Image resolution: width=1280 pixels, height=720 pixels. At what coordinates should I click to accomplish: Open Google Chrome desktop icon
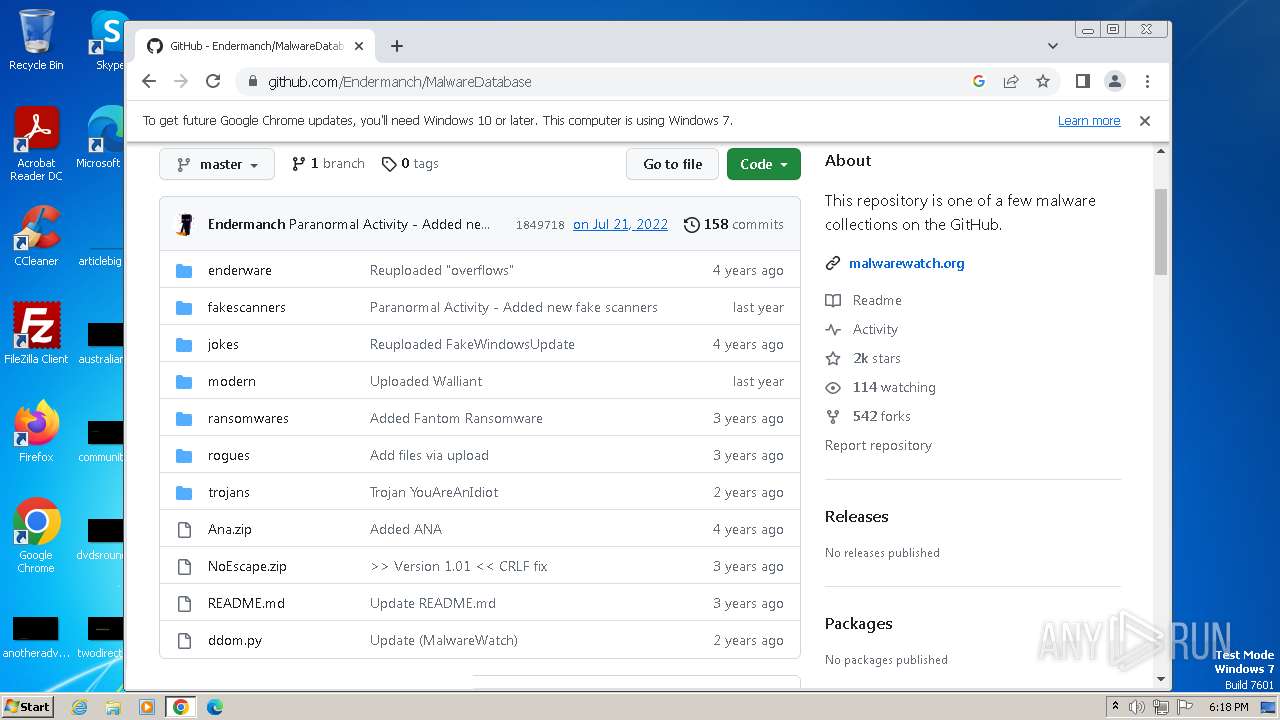click(36, 536)
